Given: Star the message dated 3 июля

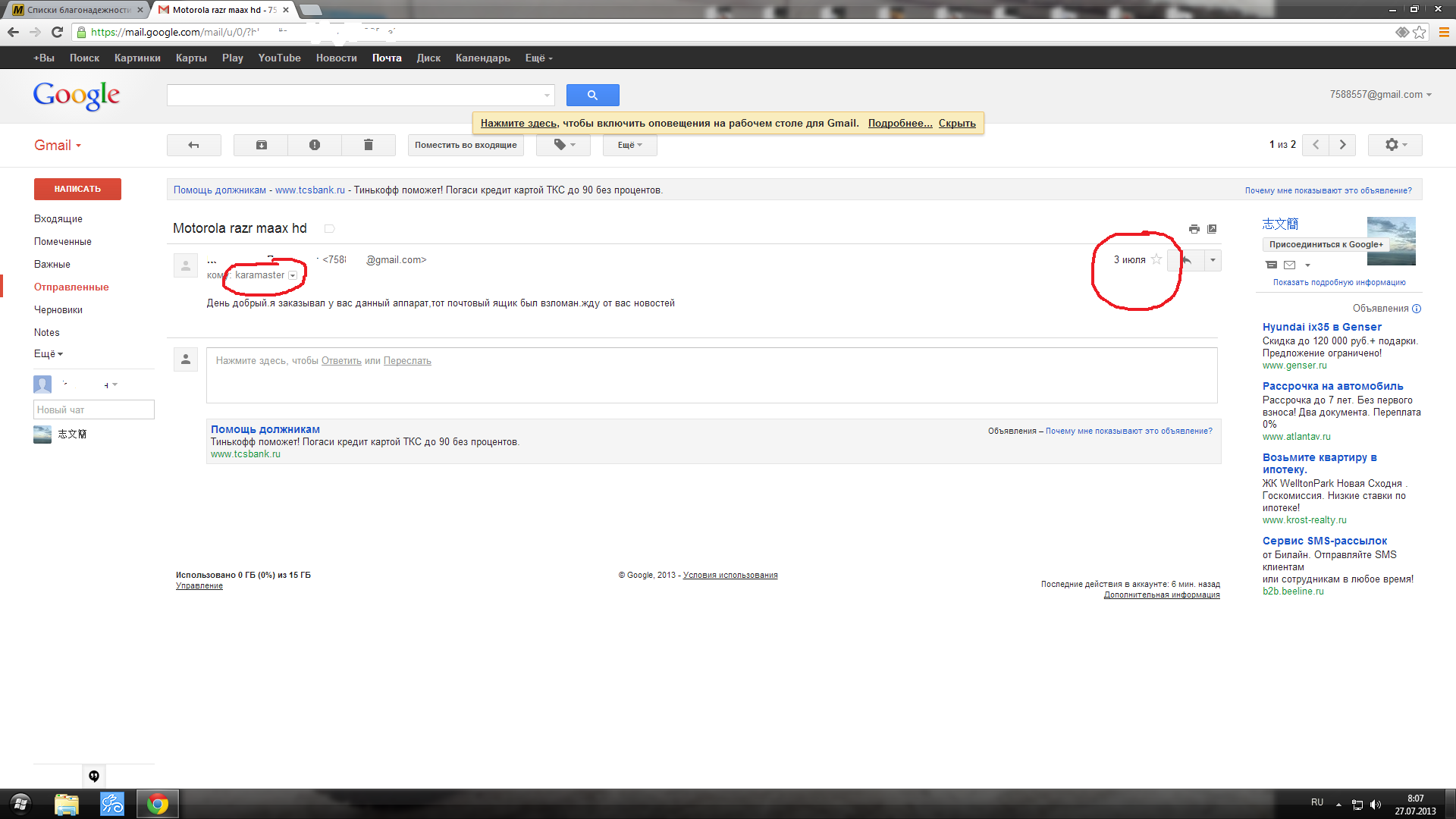Looking at the screenshot, I should pos(1156,259).
